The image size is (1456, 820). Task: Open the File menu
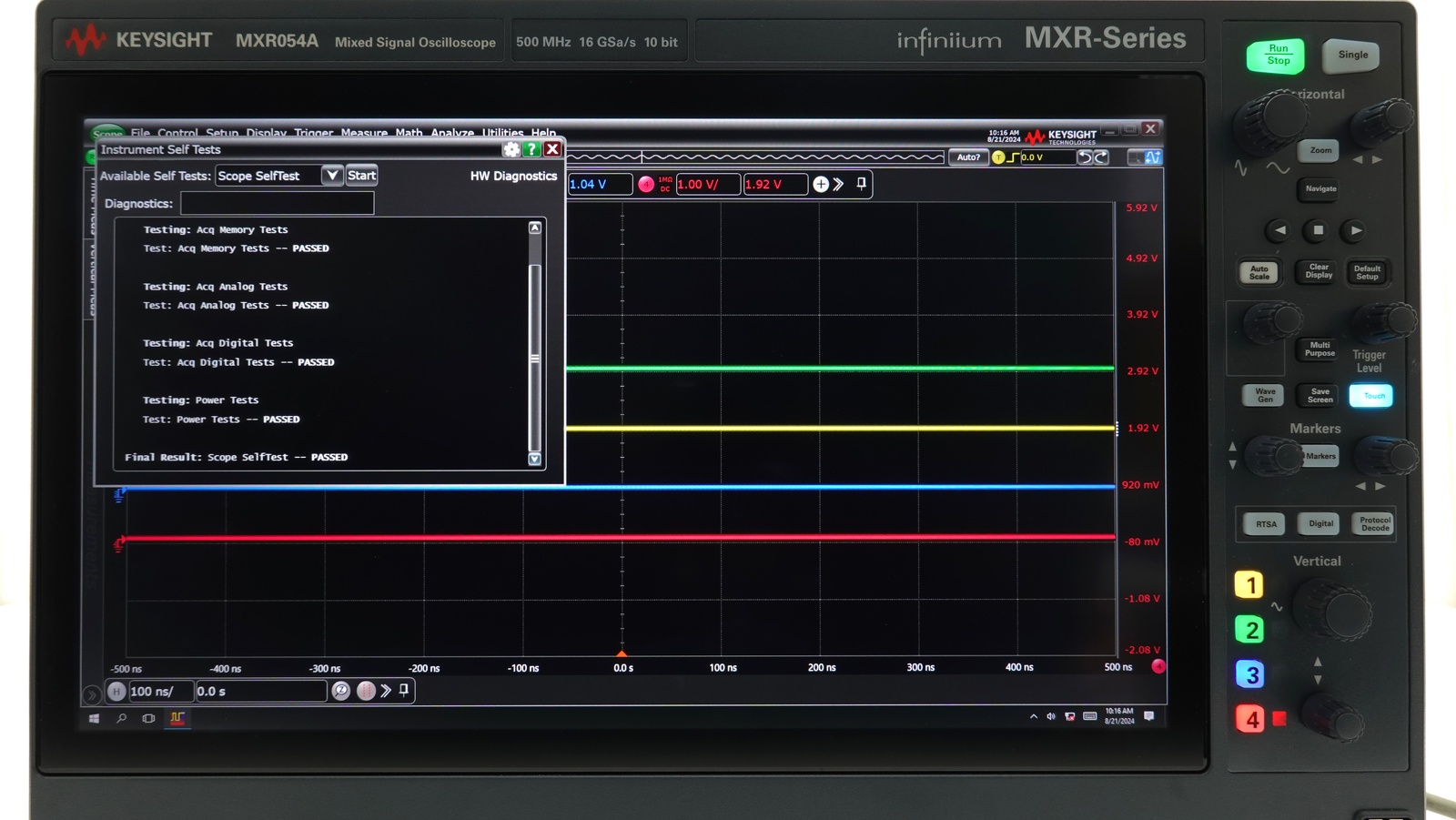[x=140, y=133]
